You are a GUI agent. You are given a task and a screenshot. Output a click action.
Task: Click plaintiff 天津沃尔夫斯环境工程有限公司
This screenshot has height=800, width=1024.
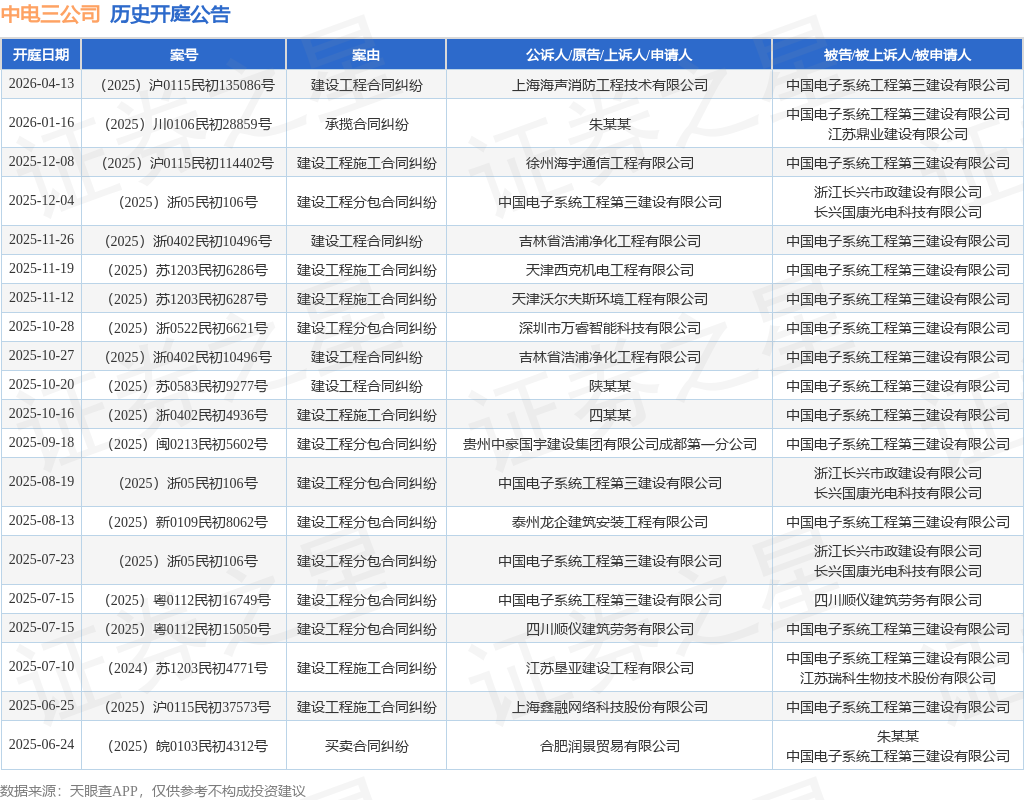[x=609, y=299]
